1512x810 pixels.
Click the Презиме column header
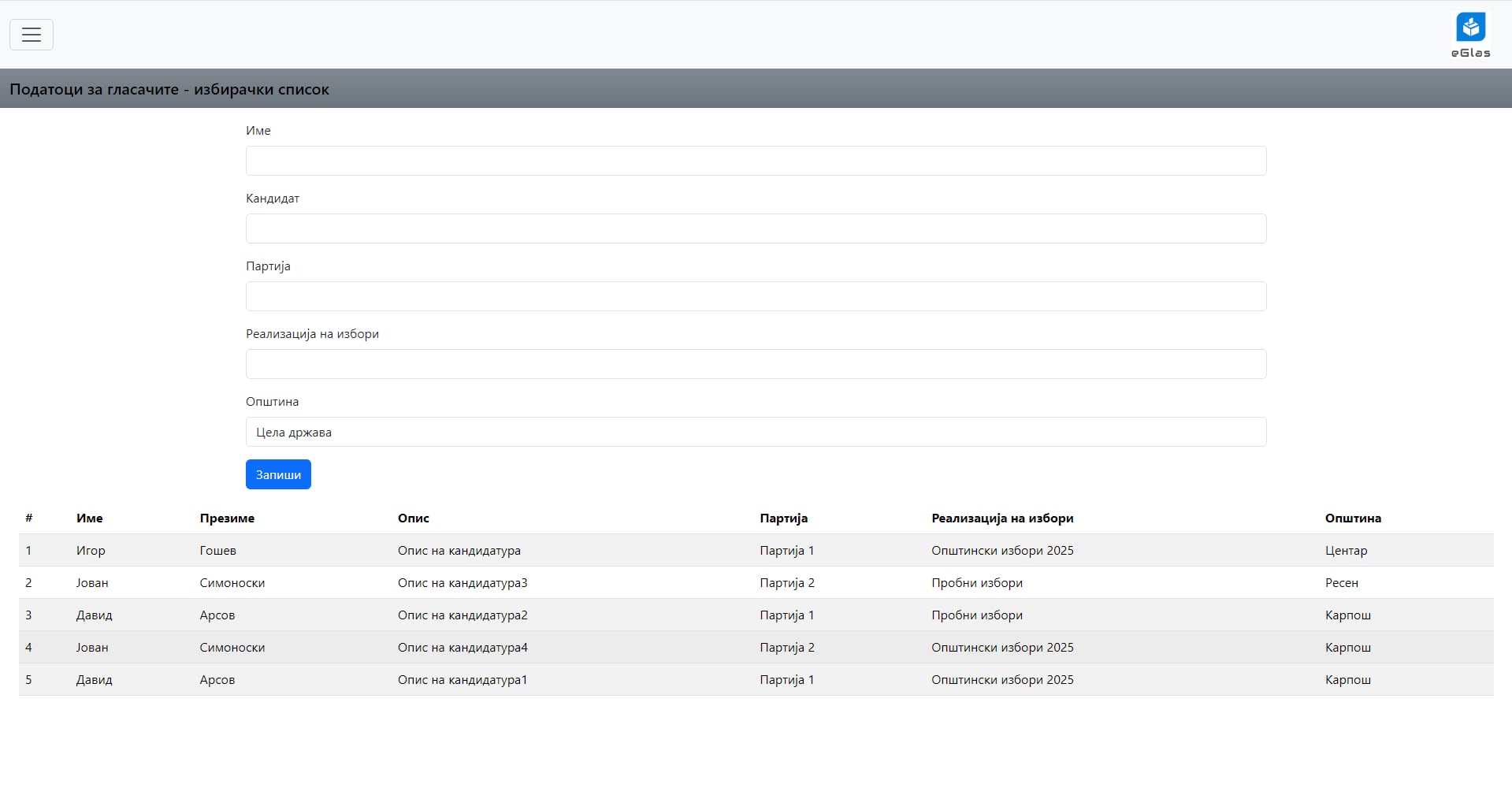point(227,518)
